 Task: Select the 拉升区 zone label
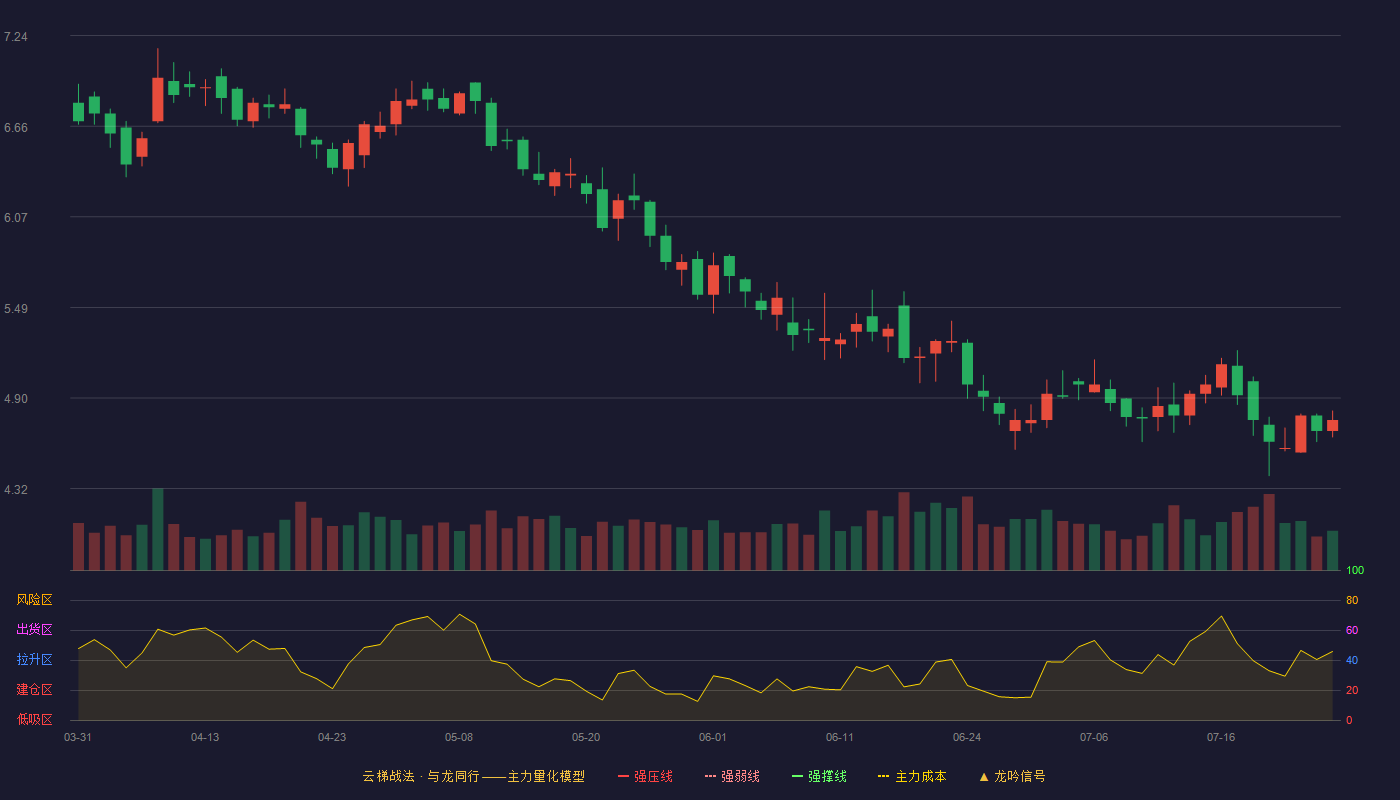(x=34, y=660)
